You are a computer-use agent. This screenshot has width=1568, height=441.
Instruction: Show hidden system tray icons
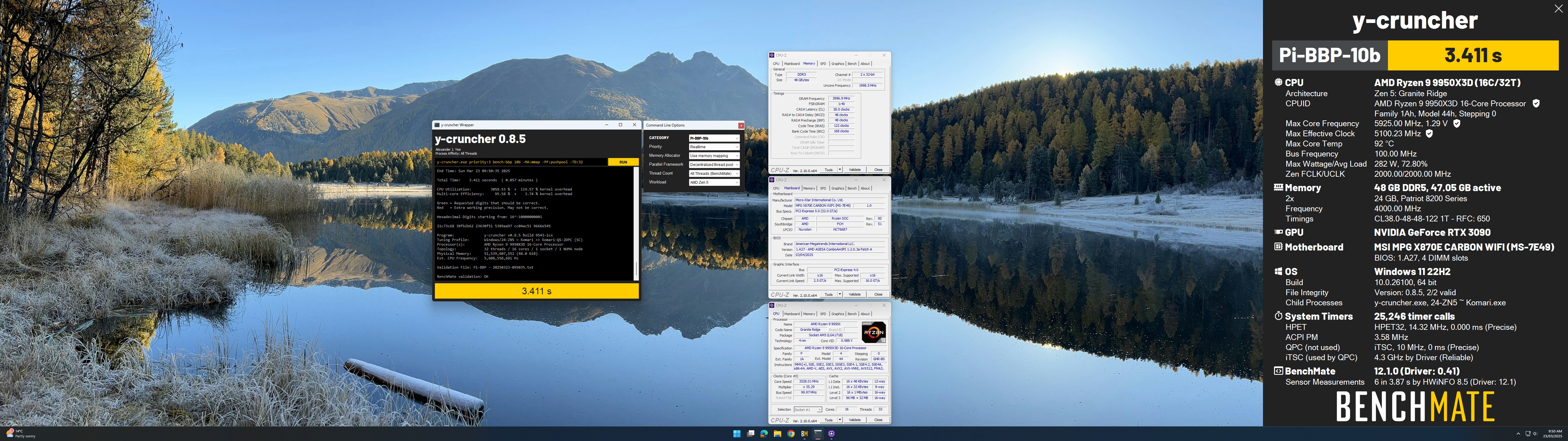point(1518,434)
